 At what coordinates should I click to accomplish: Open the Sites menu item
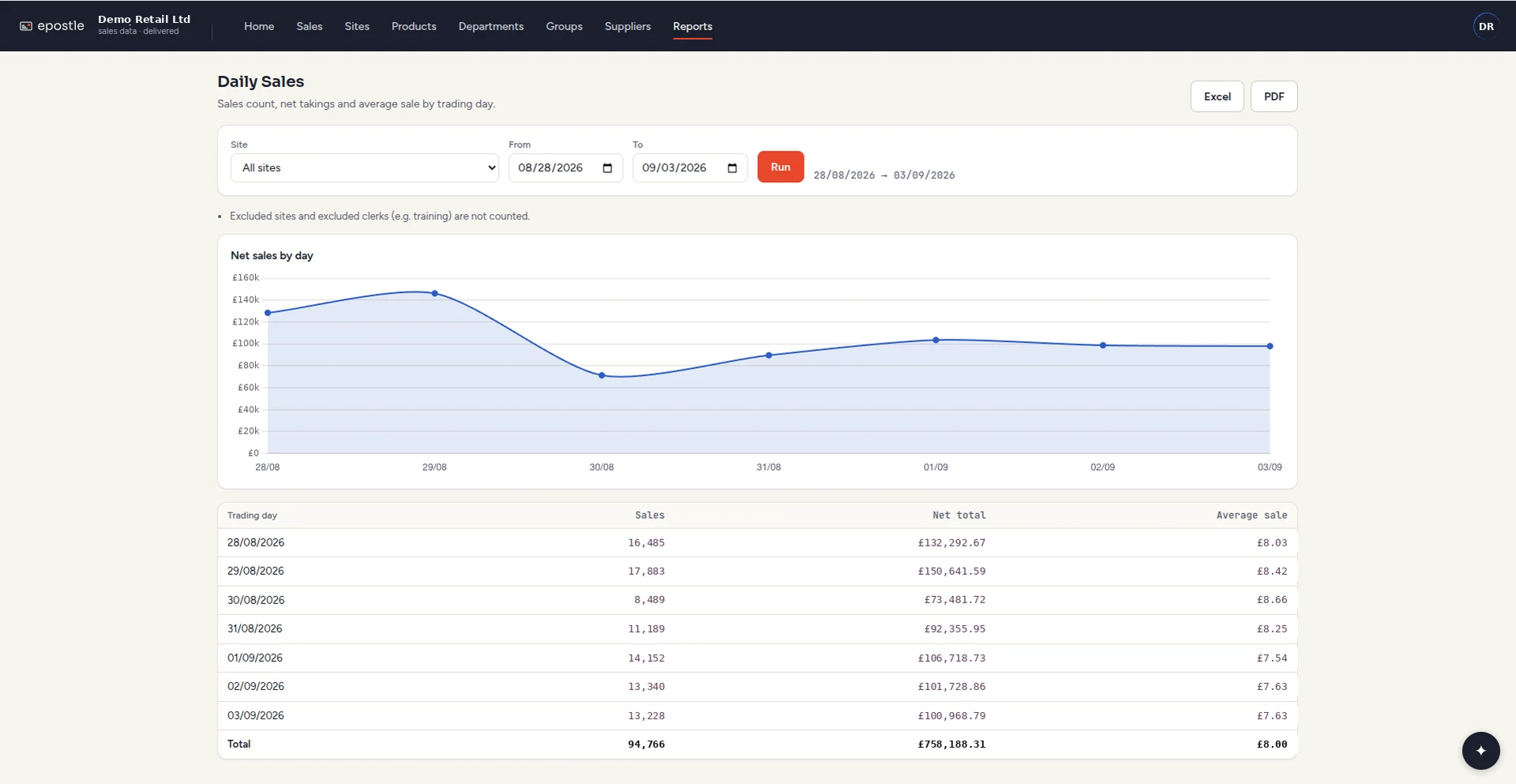click(x=357, y=26)
